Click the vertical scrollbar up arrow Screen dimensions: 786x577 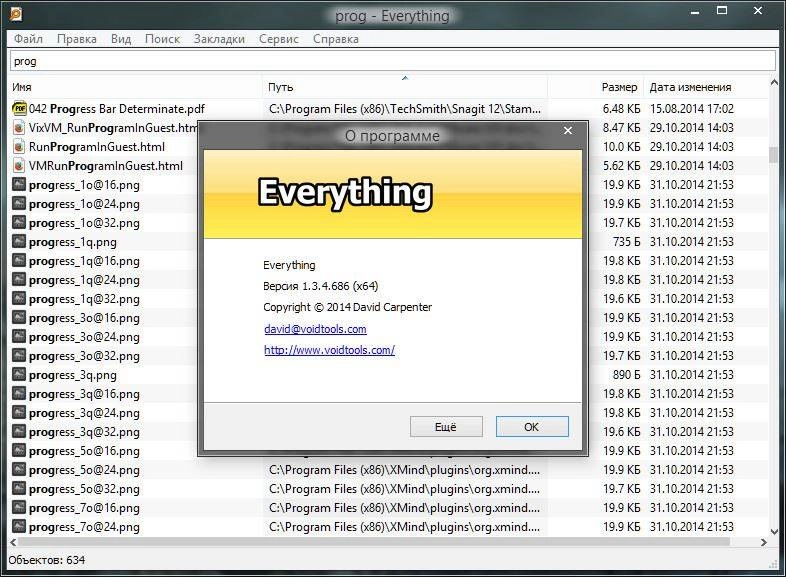tap(773, 83)
